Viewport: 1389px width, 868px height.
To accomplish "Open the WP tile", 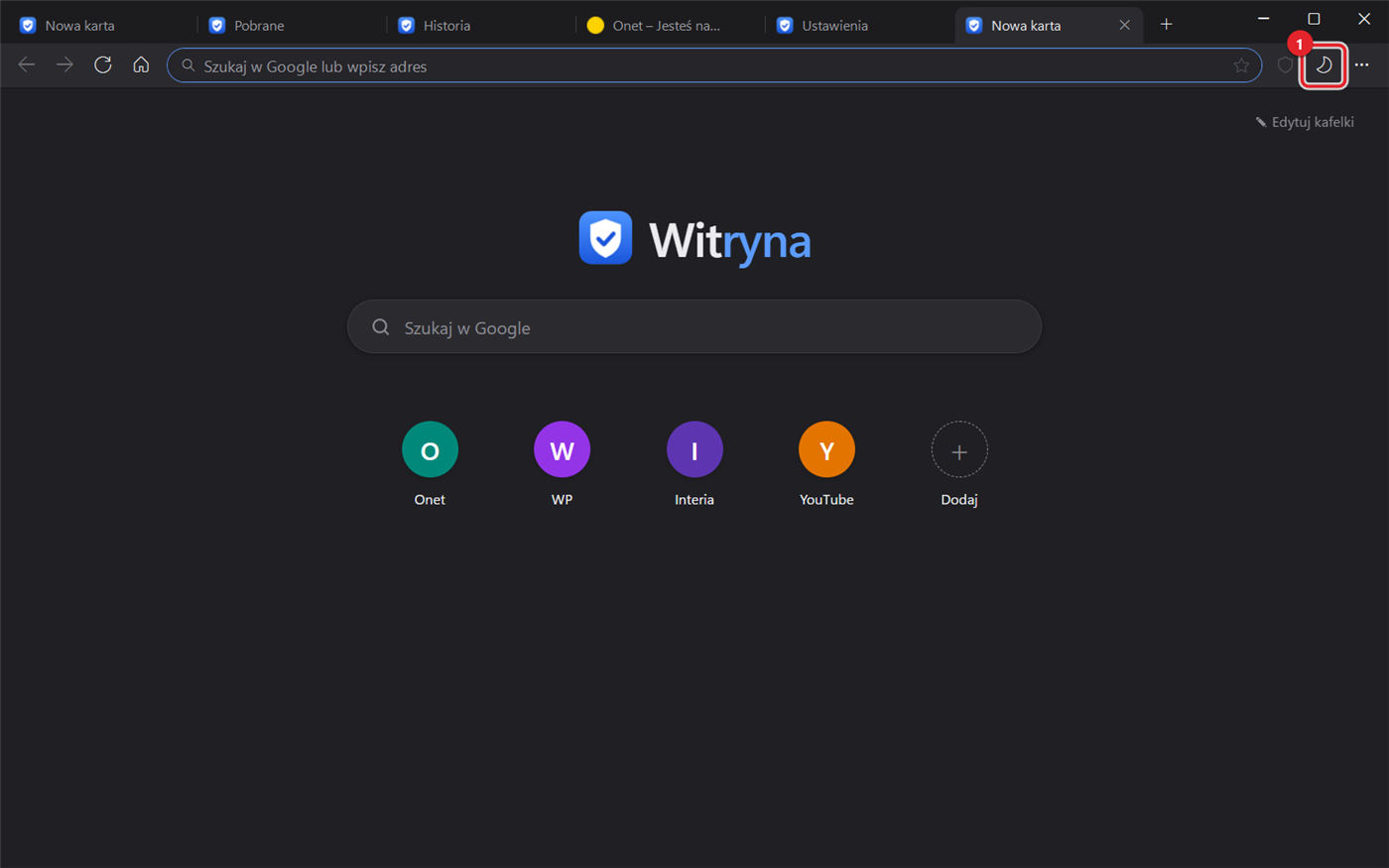I will point(562,463).
